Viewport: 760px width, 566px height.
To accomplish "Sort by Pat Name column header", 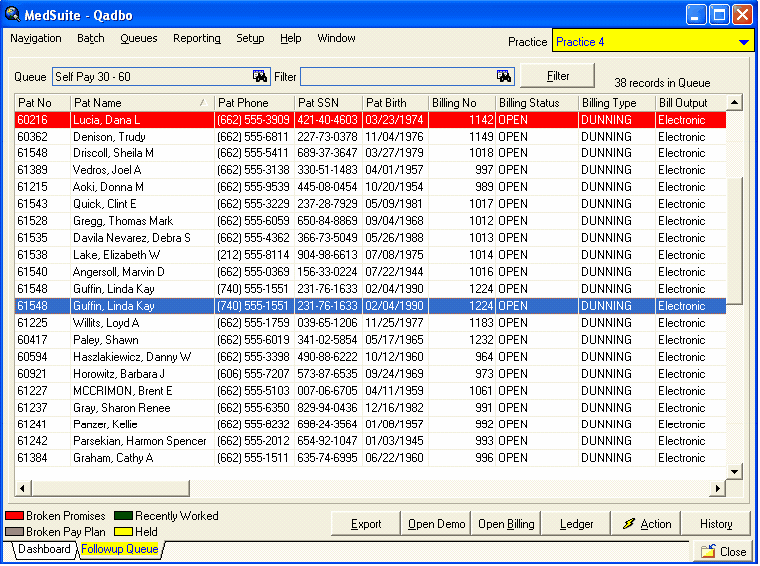I will pos(142,103).
